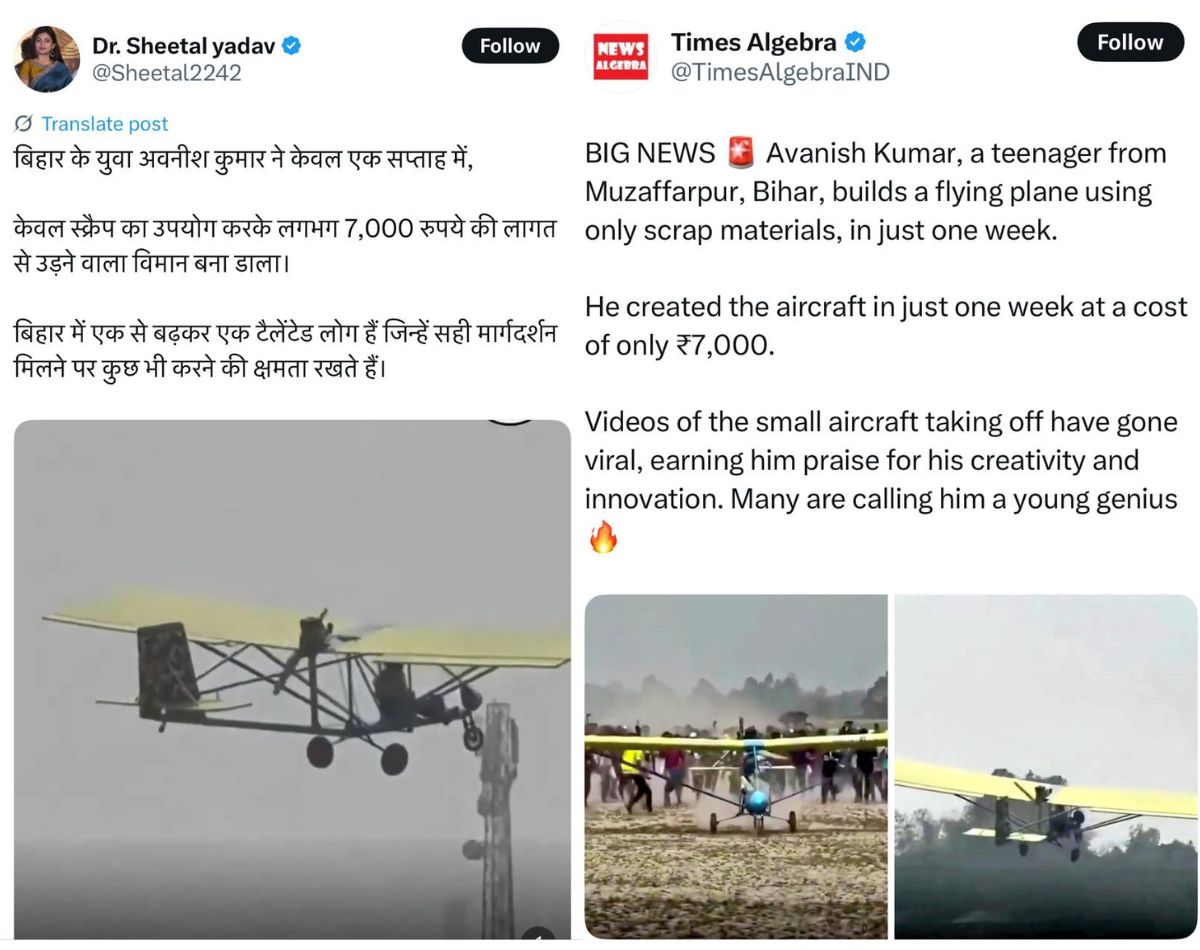This screenshot has height=950, width=1200.
Task: Click the siren emoji in BIG NEWS post
Action: pos(738,153)
